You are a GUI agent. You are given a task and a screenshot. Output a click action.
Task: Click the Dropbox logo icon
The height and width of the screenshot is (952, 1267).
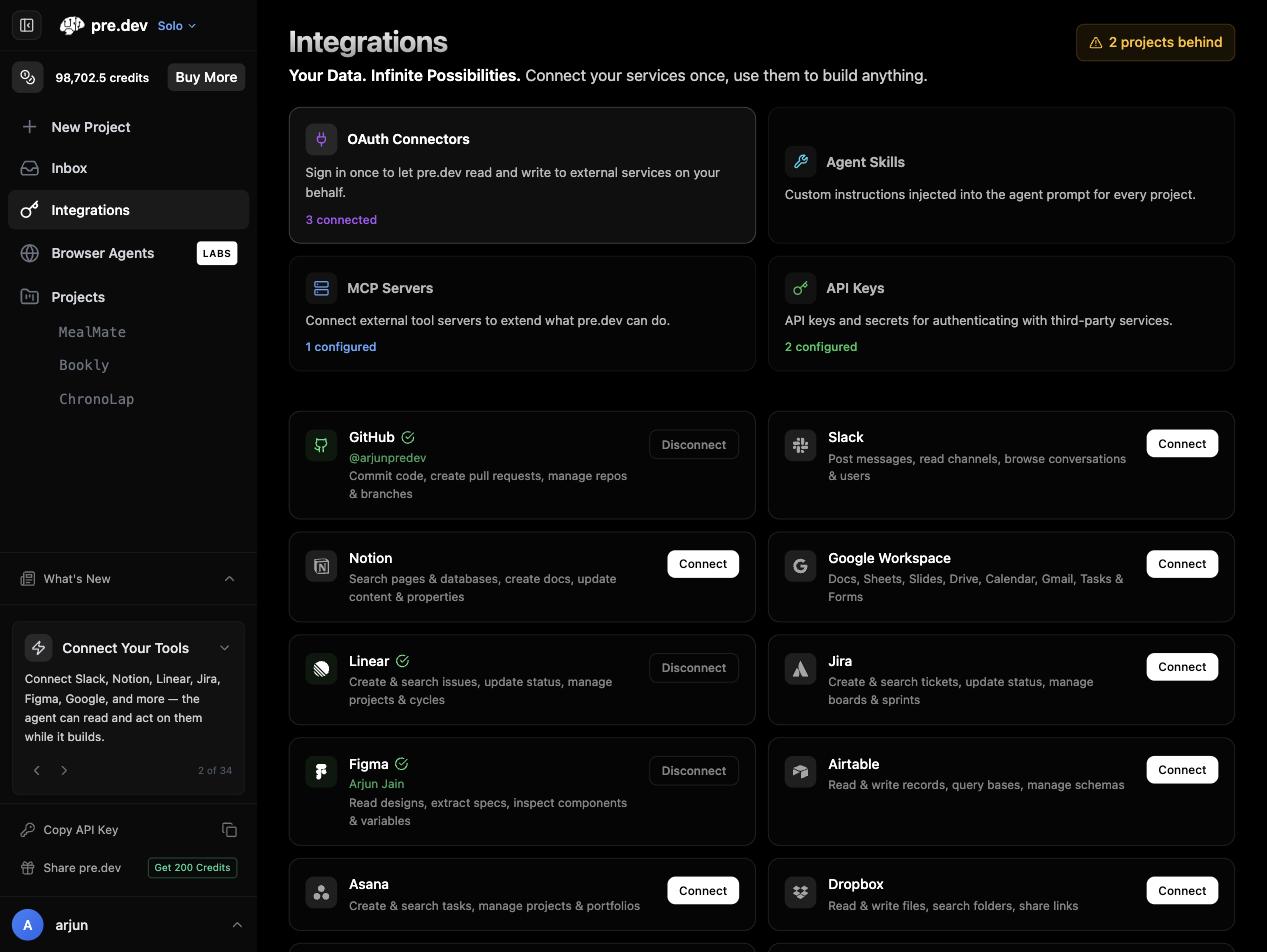pyautogui.click(x=800, y=892)
